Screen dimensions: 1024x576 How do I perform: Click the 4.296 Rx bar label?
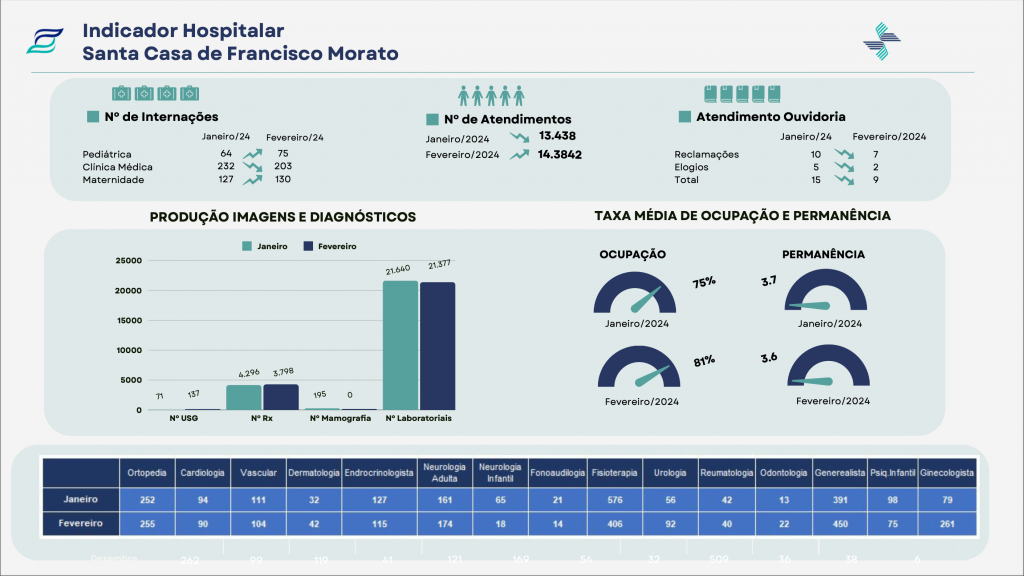[249, 373]
